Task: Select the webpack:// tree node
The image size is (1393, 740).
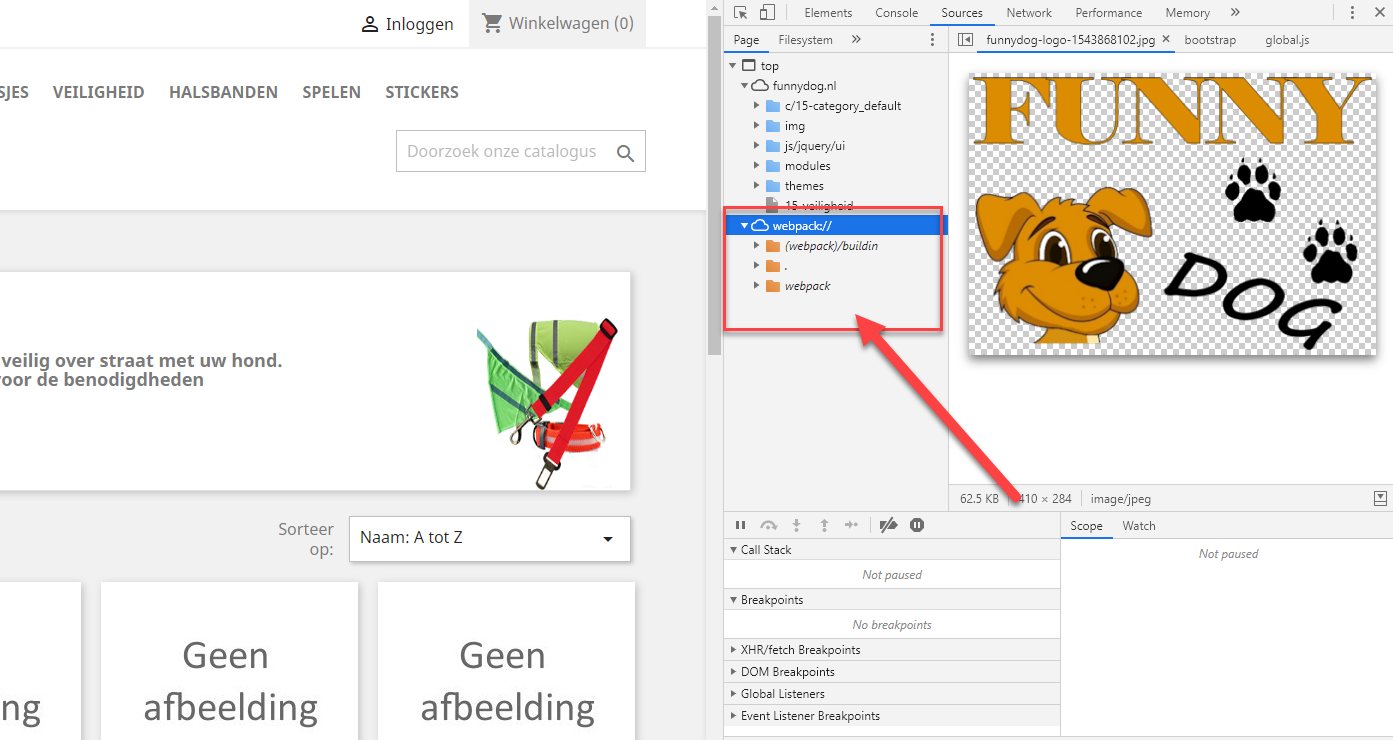Action: (837, 226)
